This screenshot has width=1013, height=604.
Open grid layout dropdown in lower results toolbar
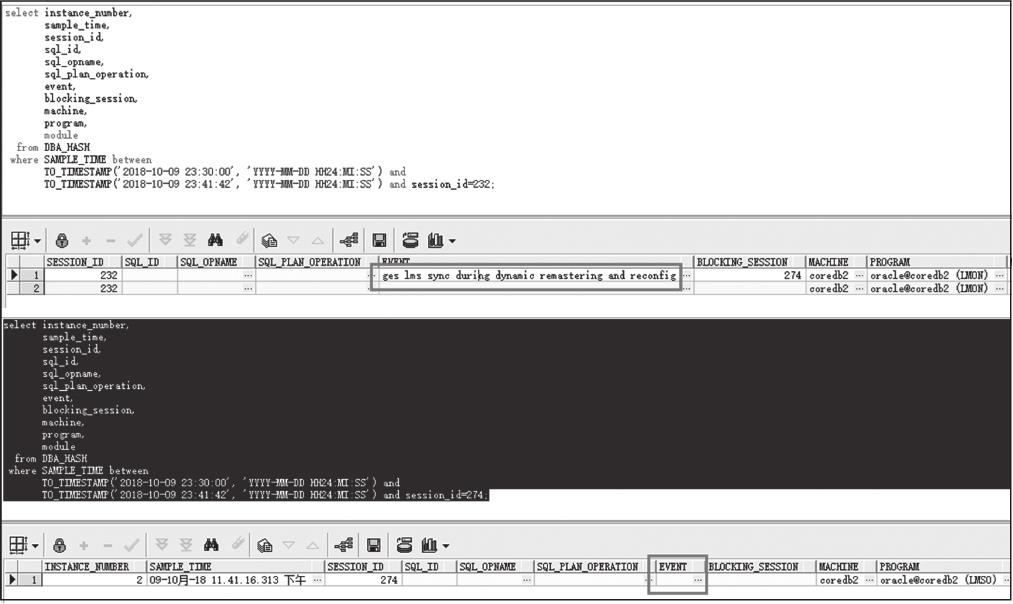click(x=38, y=546)
